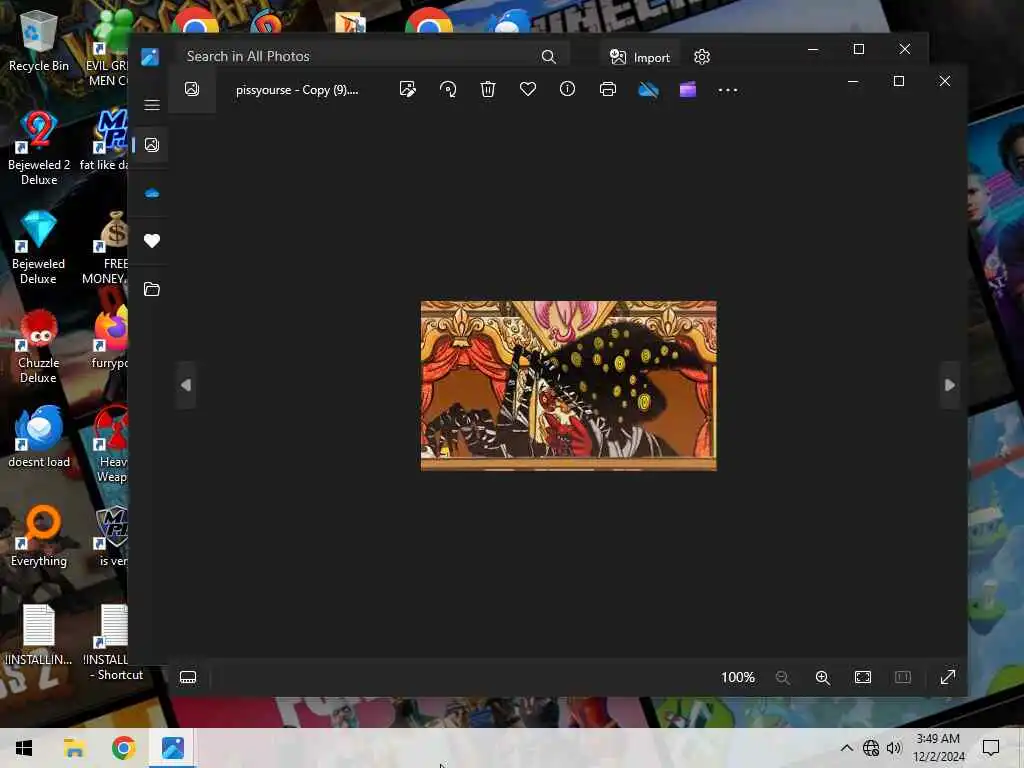Select the Bejeweled Deluxe desktop shortcut
1024x768 pixels.
point(39,247)
